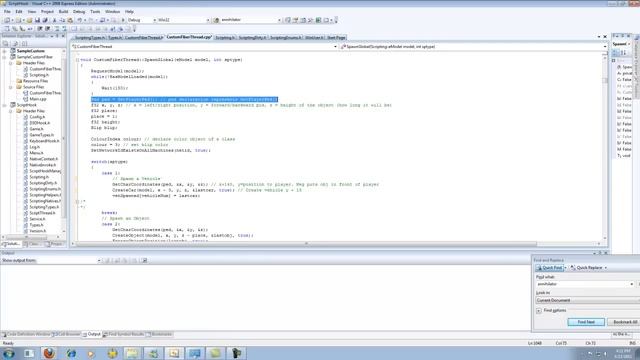Screen dimensions: 640x360
Task: Click the Find what input field
Action: pyautogui.click(x=584, y=284)
